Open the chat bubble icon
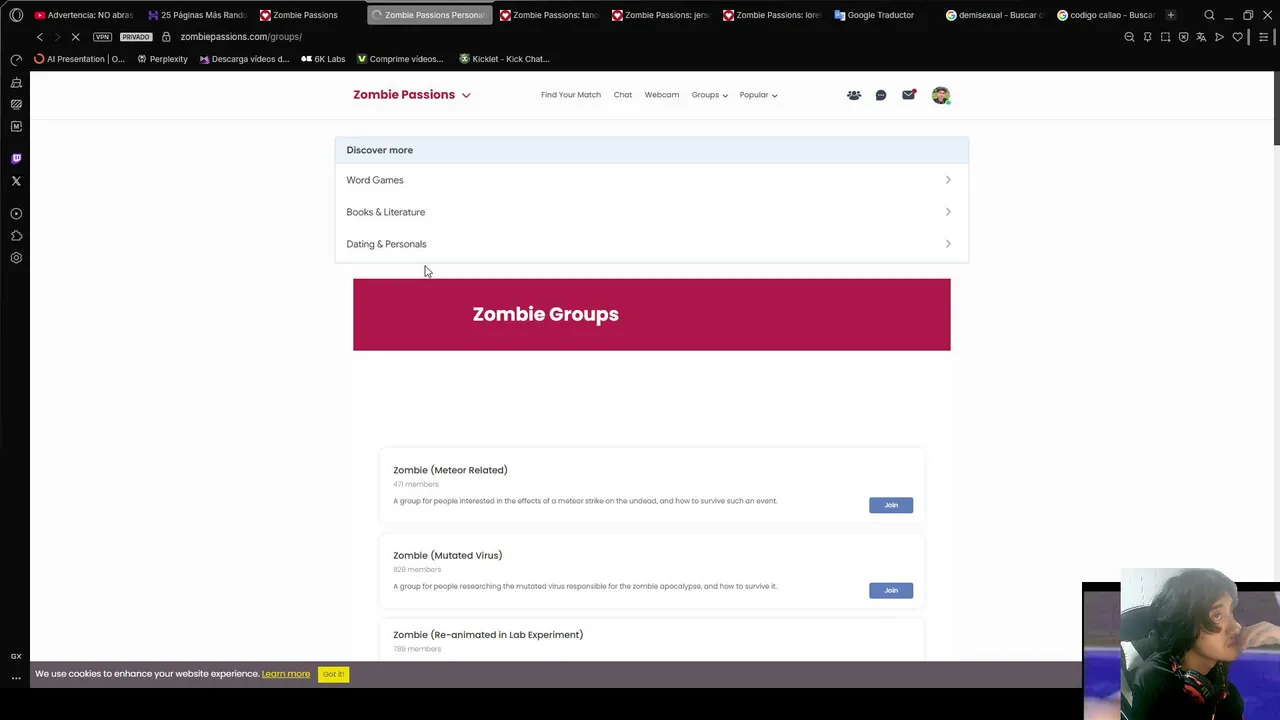 pyautogui.click(x=881, y=95)
